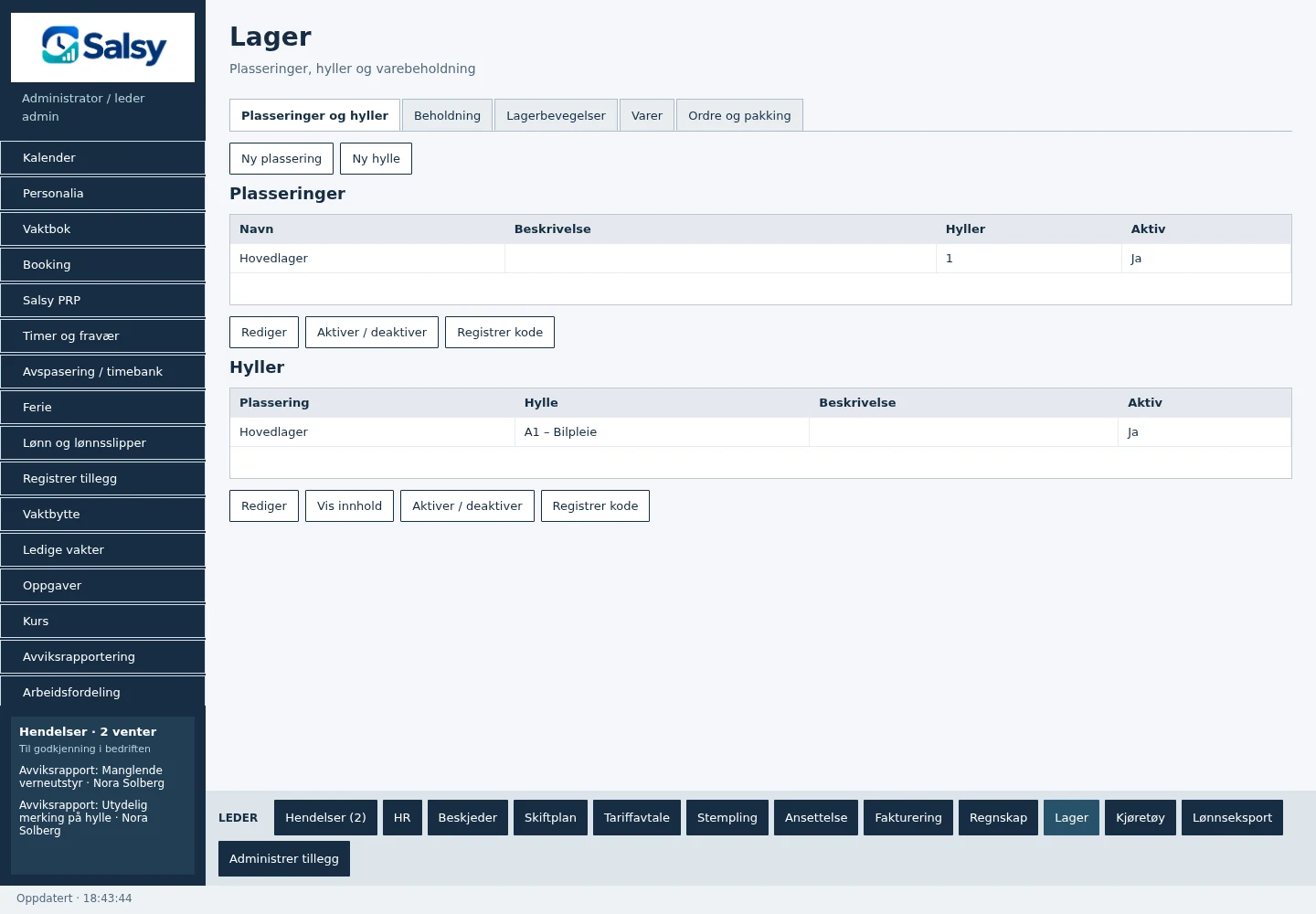Screen dimensions: 1316x914
Task: Open the Ferie section
Action: [102, 407]
